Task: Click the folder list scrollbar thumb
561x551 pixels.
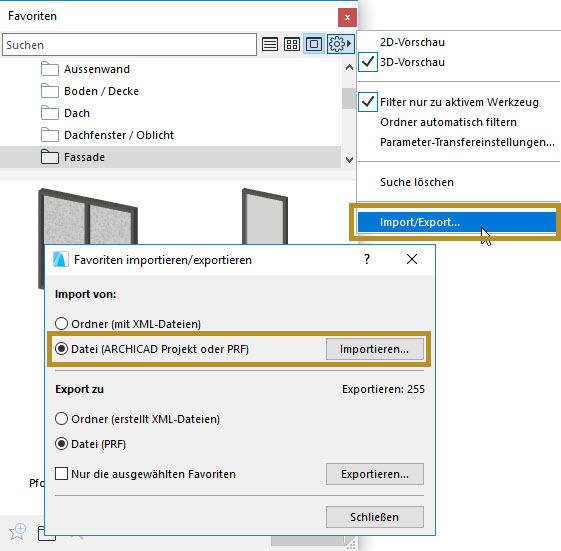Action: (x=349, y=98)
